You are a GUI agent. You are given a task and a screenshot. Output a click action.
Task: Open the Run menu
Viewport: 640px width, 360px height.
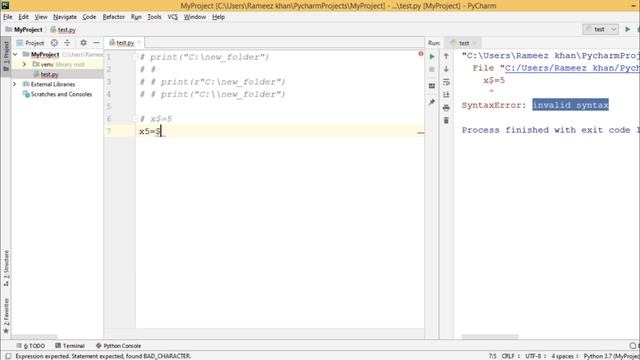136,17
